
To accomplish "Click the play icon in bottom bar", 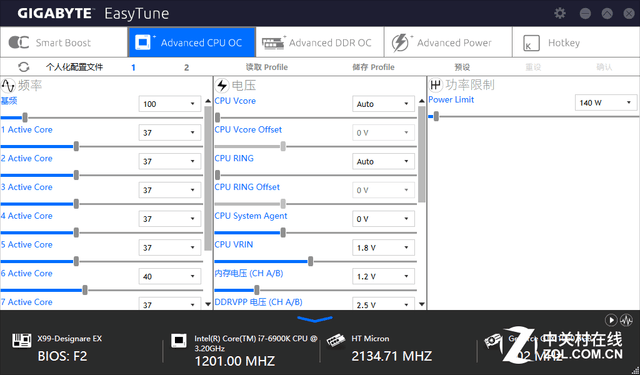I will [611, 320].
